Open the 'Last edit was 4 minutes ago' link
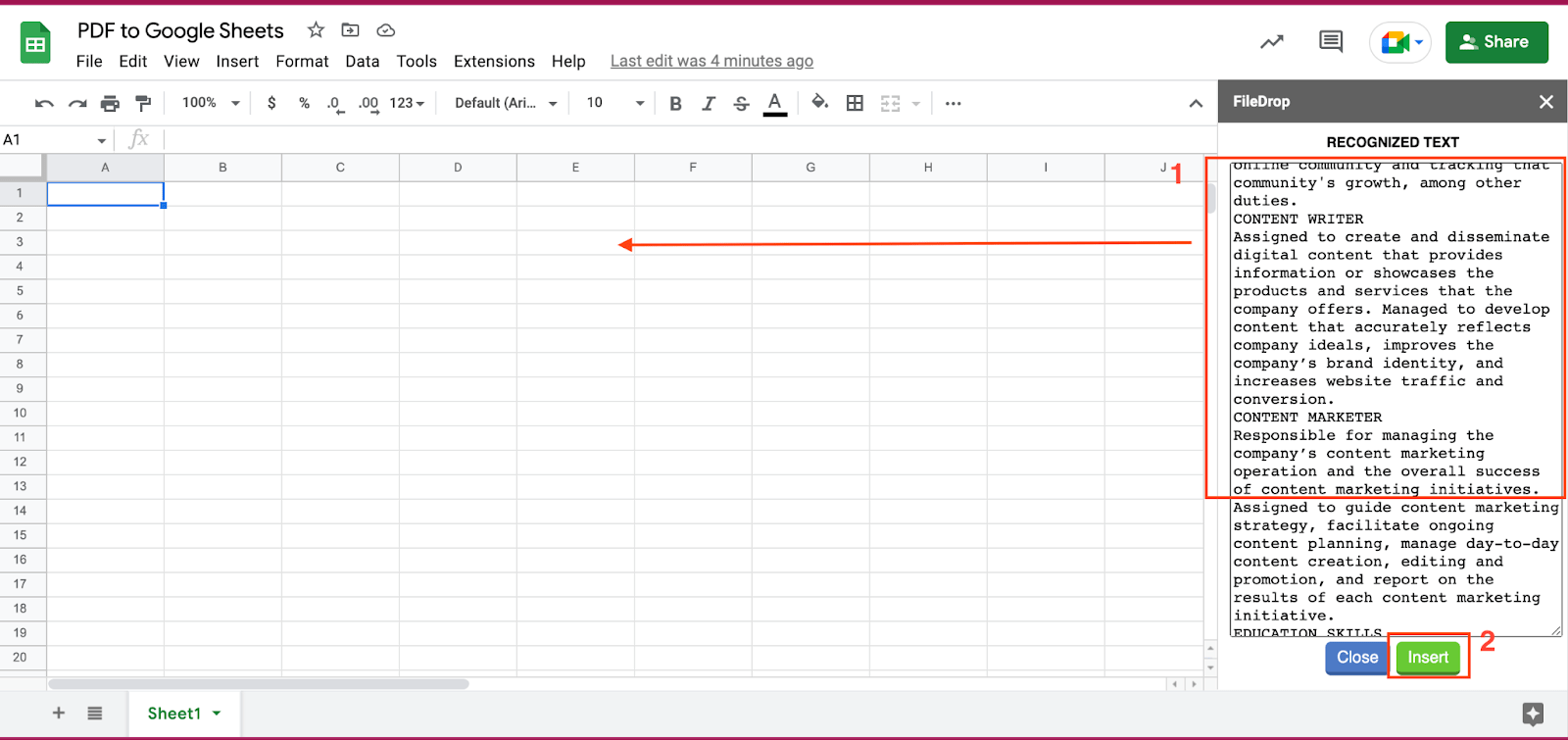The width and height of the screenshot is (1568, 740). 711,61
